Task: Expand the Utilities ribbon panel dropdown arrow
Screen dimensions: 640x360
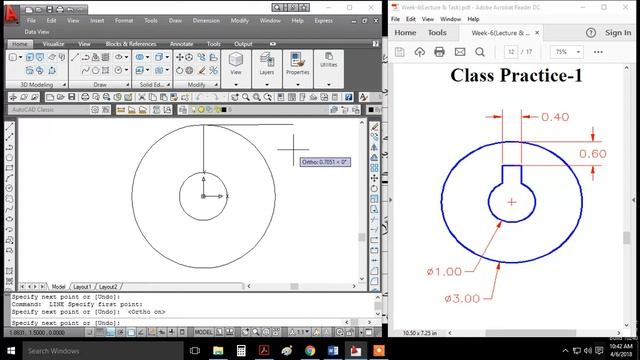Action: tap(329, 84)
